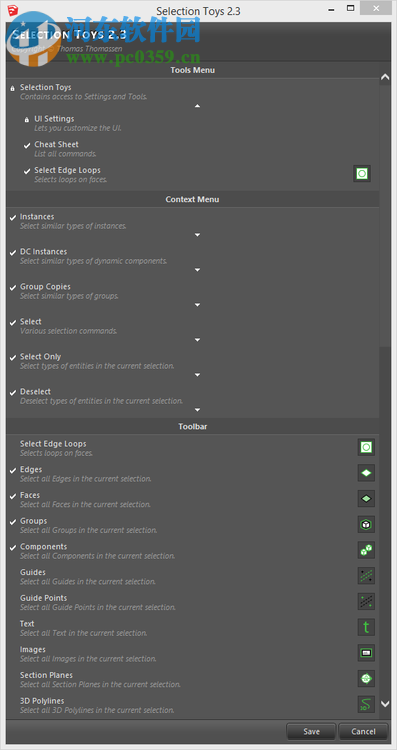The image size is (397, 750).
Task: Click the 'Section Planes' entry label
Action: point(46,675)
